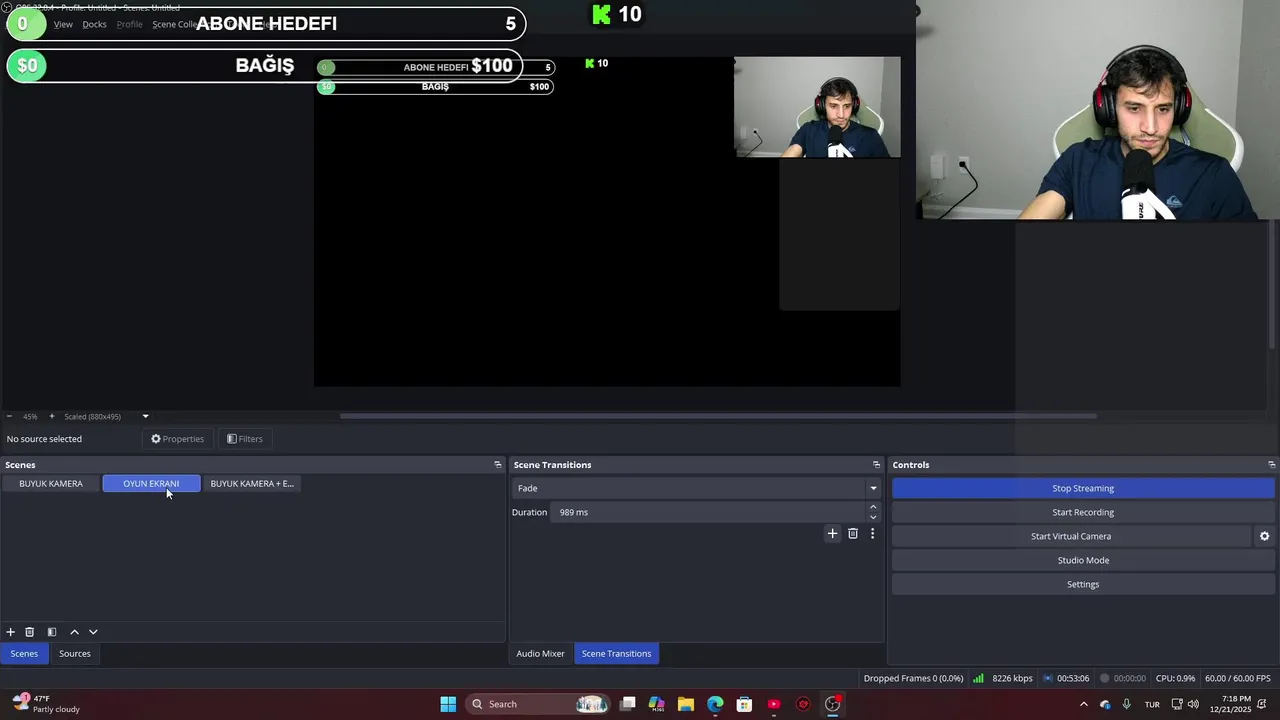1280x720 pixels.
Task: Open the View menu
Action: click(x=63, y=24)
